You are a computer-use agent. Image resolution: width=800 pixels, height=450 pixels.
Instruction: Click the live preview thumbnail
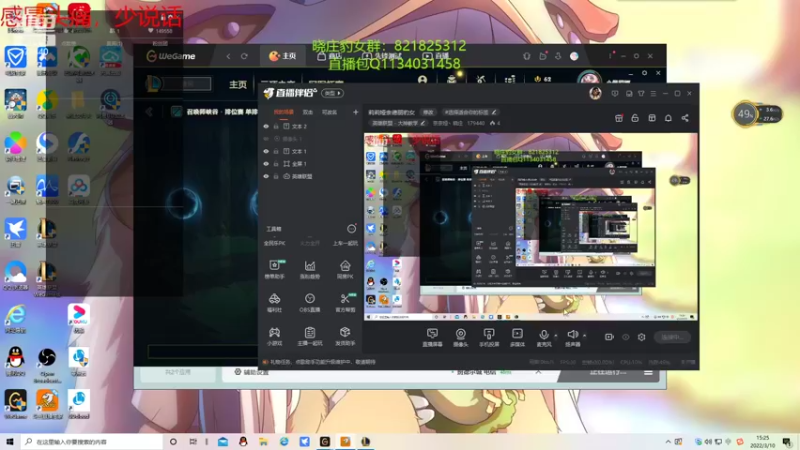coord(531,227)
